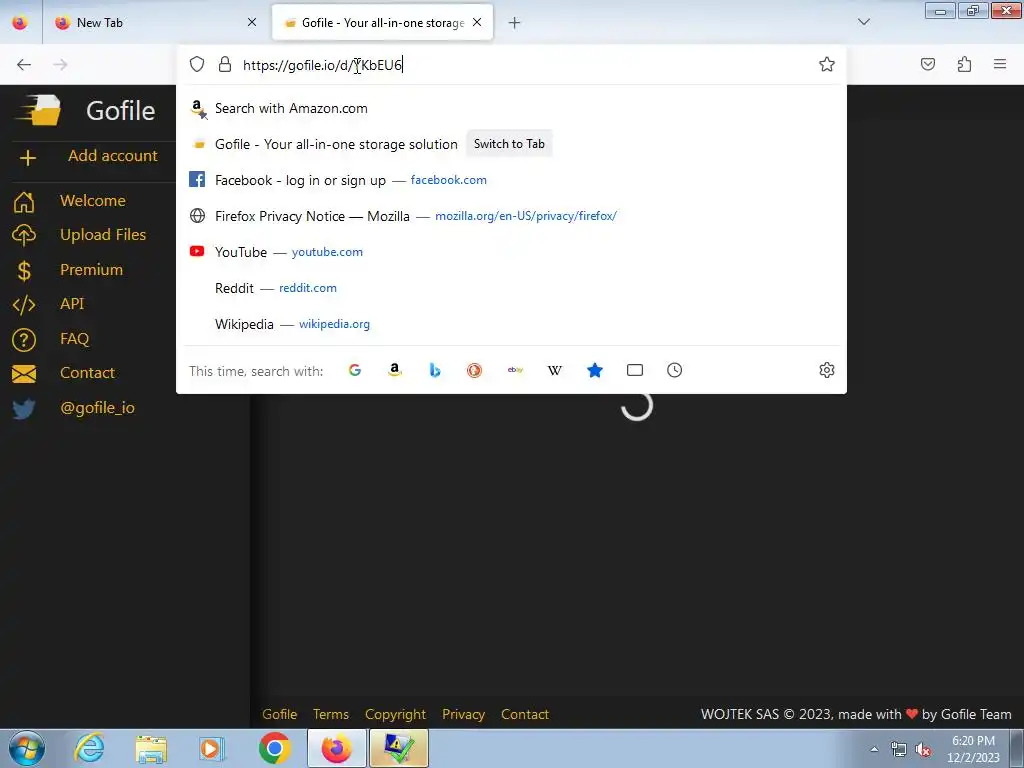Search this time with Bing icon
Image resolution: width=1024 pixels, height=768 pixels.
[x=435, y=370]
